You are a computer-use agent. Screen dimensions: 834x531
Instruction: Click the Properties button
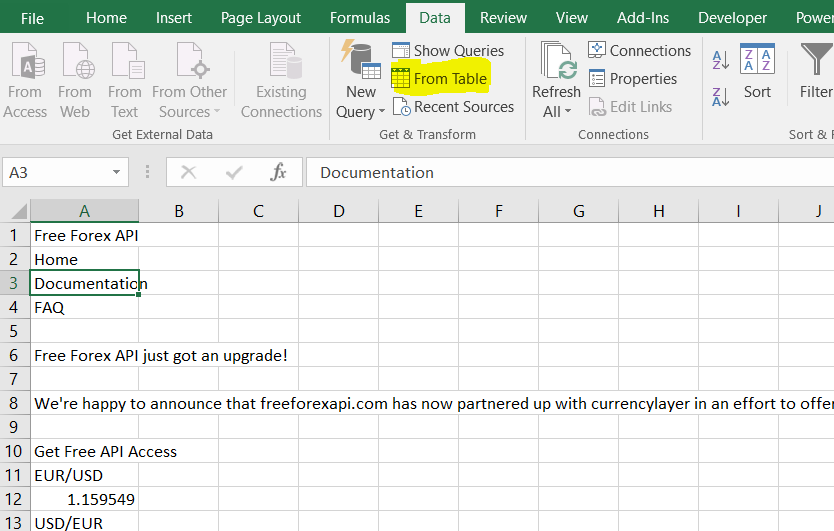click(633, 79)
